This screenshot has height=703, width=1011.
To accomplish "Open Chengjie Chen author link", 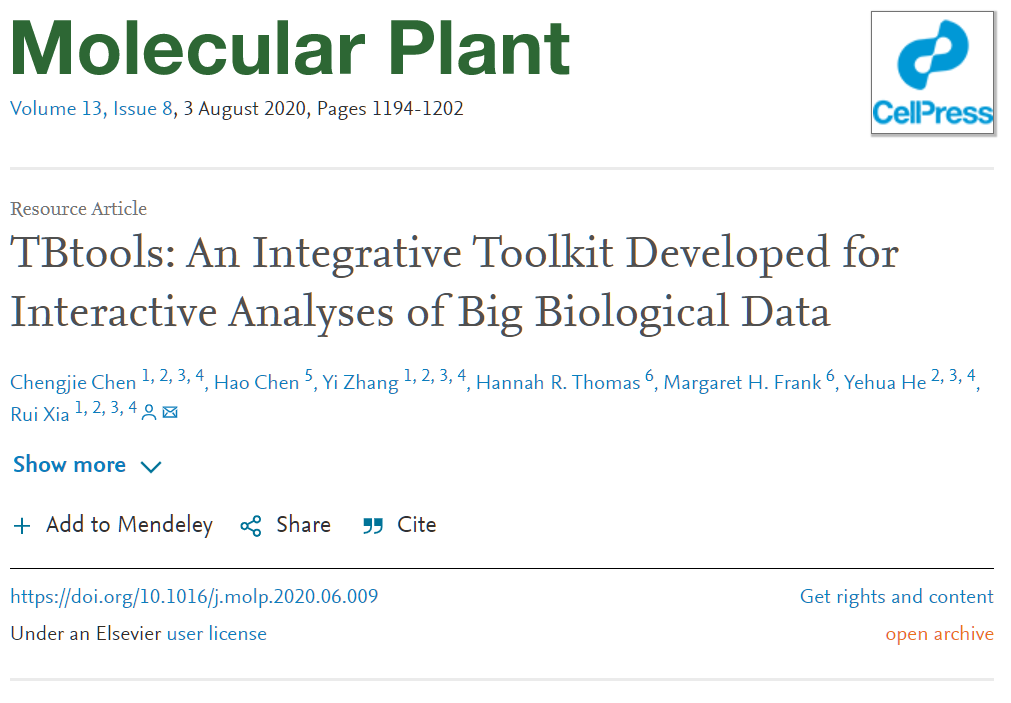I will click(x=74, y=382).
